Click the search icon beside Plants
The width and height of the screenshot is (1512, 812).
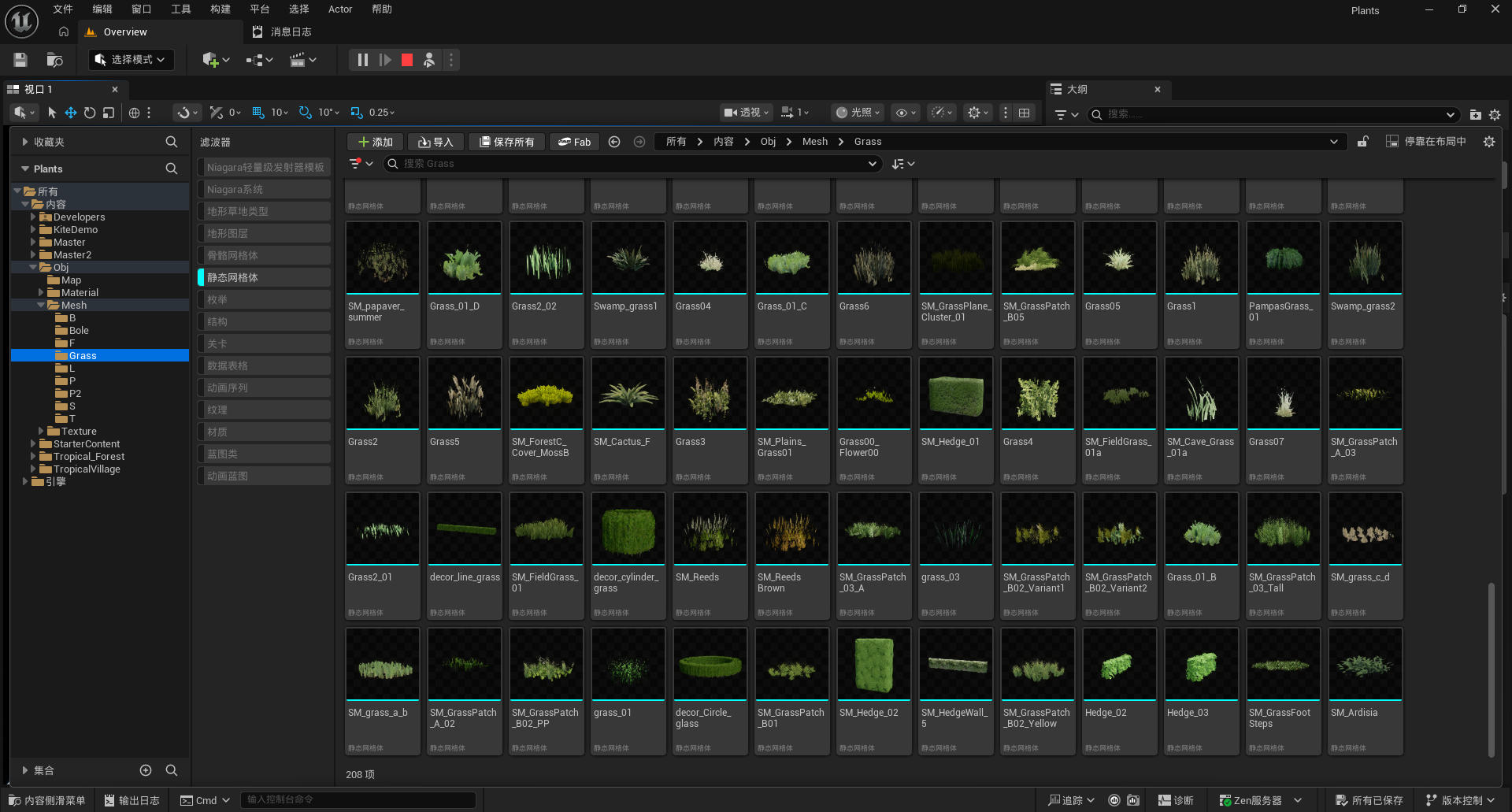tap(171, 169)
